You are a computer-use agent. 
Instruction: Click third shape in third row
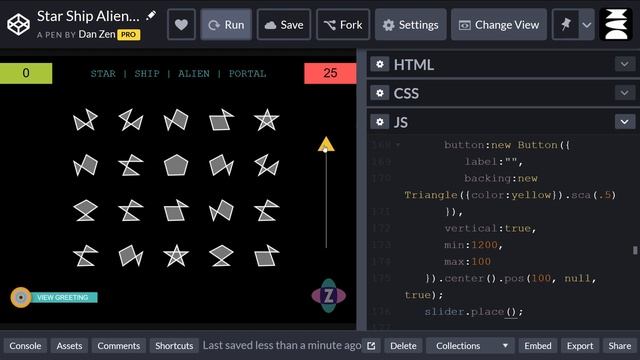pos(176,211)
